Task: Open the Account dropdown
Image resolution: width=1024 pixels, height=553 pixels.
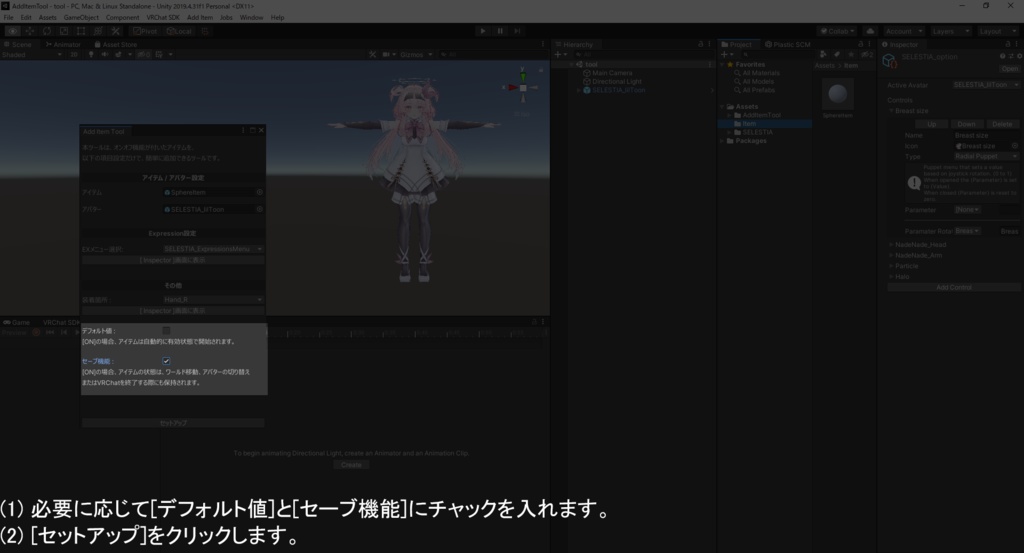Action: [904, 31]
